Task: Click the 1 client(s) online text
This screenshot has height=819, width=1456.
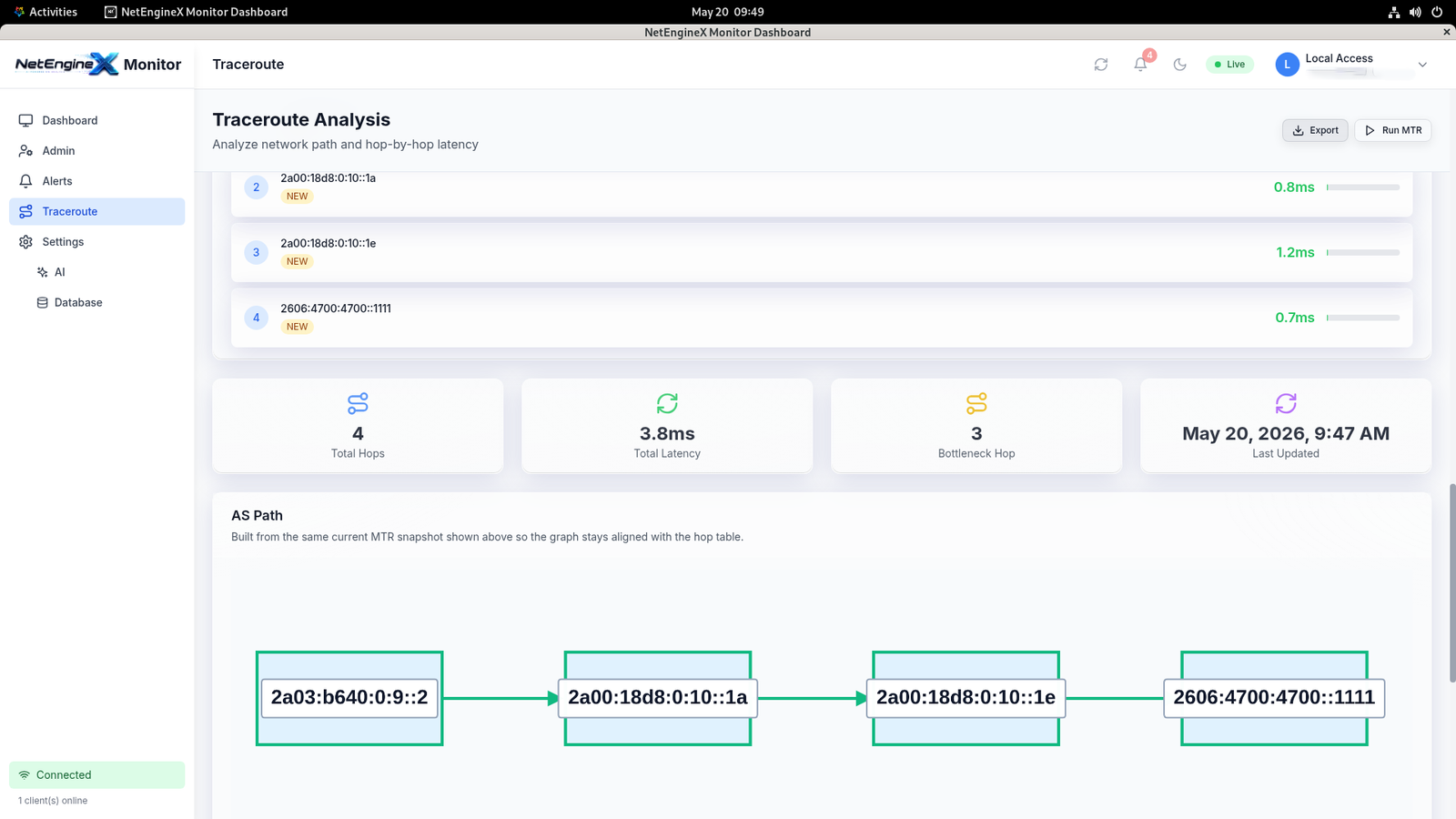Action: 53,801
